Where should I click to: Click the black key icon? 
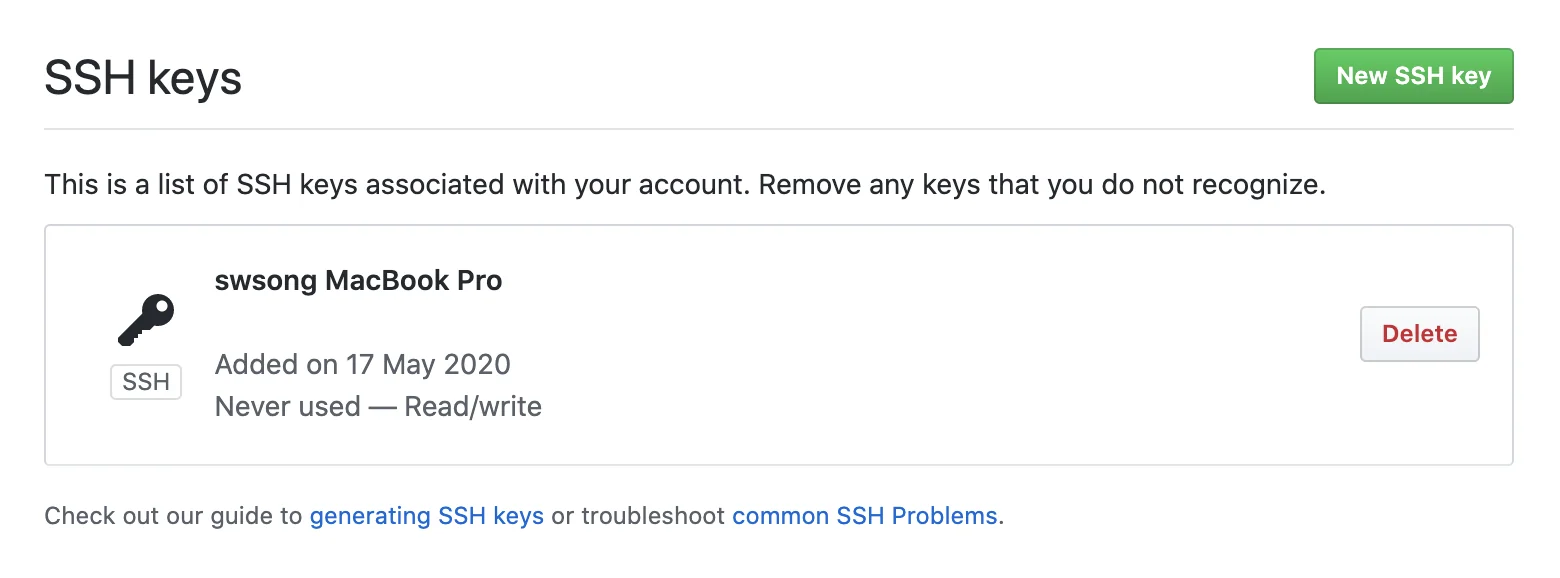[x=146, y=319]
